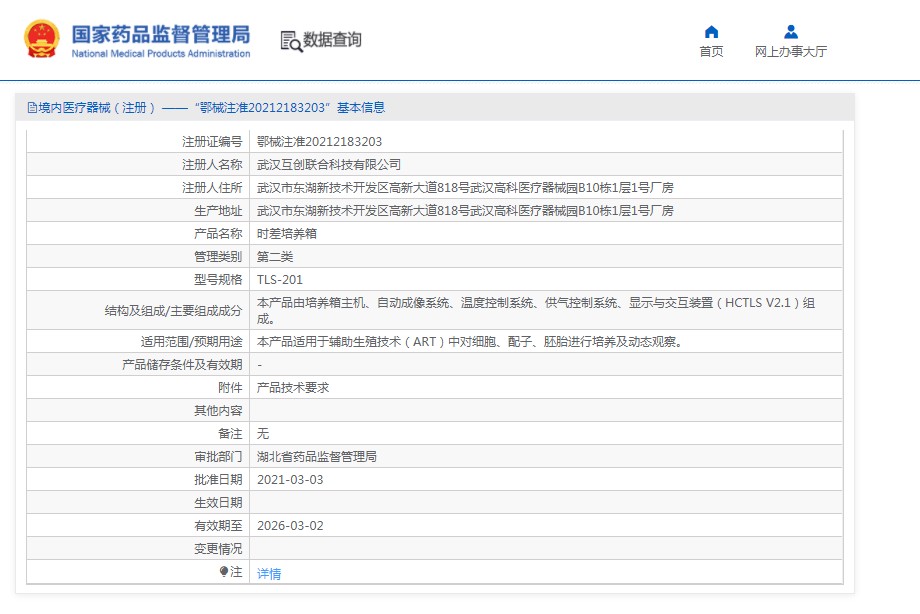Click the 国家药品监督管理局 title
The width and height of the screenshot is (920, 614).
coord(161,34)
